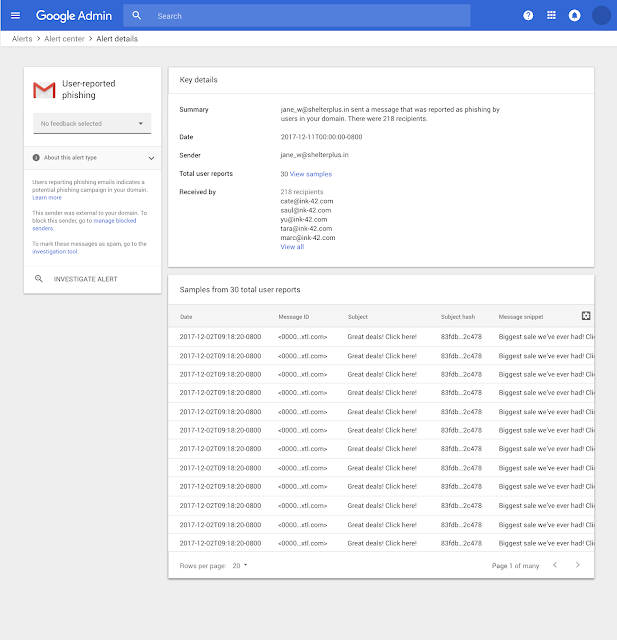The height and width of the screenshot is (640, 617).
Task: Open the rows per page dropdown
Action: pyautogui.click(x=240, y=565)
